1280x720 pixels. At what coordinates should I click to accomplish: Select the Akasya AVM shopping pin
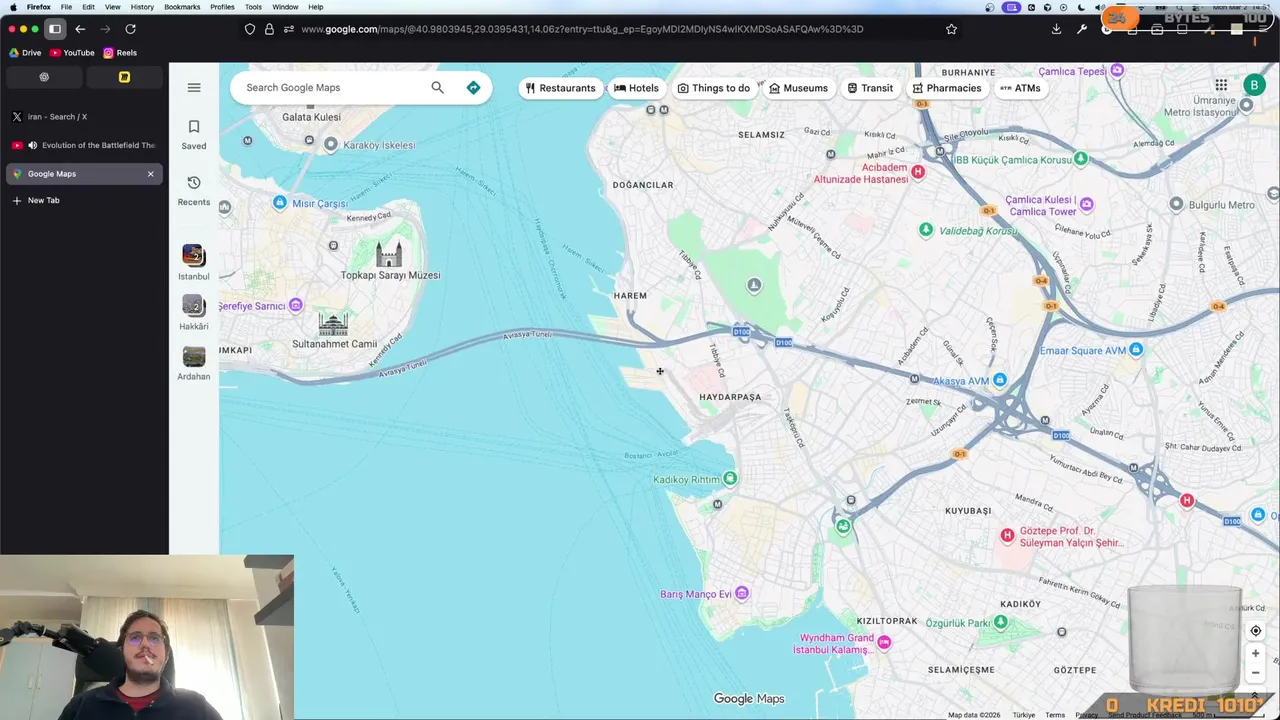coord(999,380)
